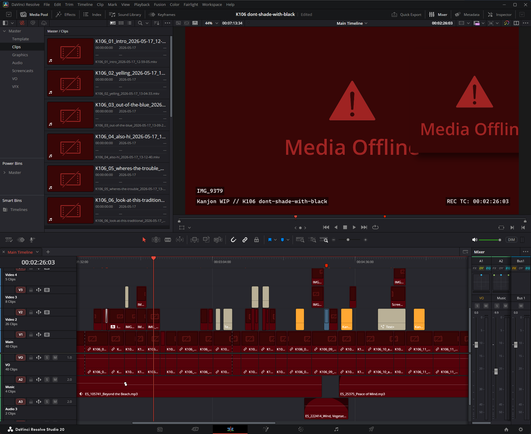Image resolution: width=531 pixels, height=434 pixels.
Task: Click the Quick Export button
Action: coord(406,15)
